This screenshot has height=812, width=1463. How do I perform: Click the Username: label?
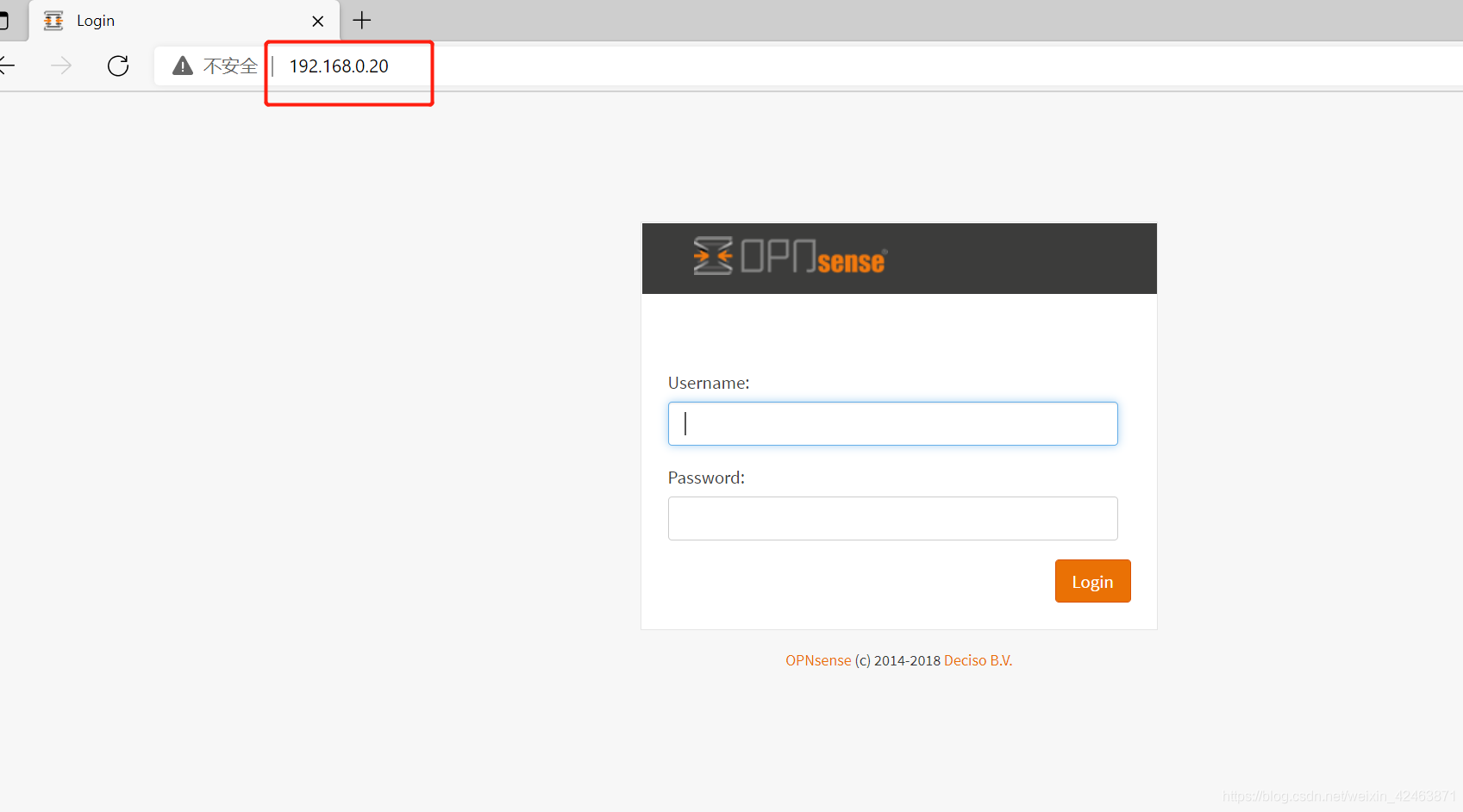(709, 383)
